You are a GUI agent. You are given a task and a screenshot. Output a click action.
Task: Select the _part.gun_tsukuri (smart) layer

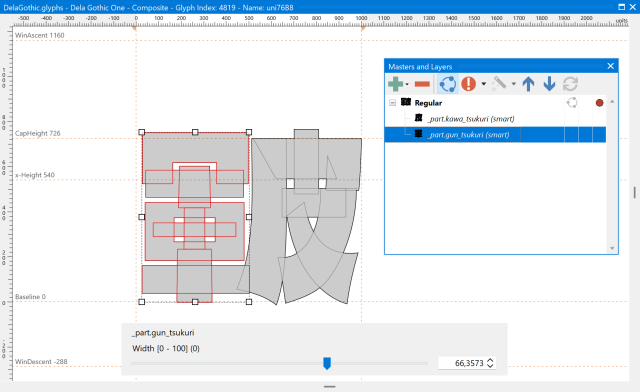[495, 134]
